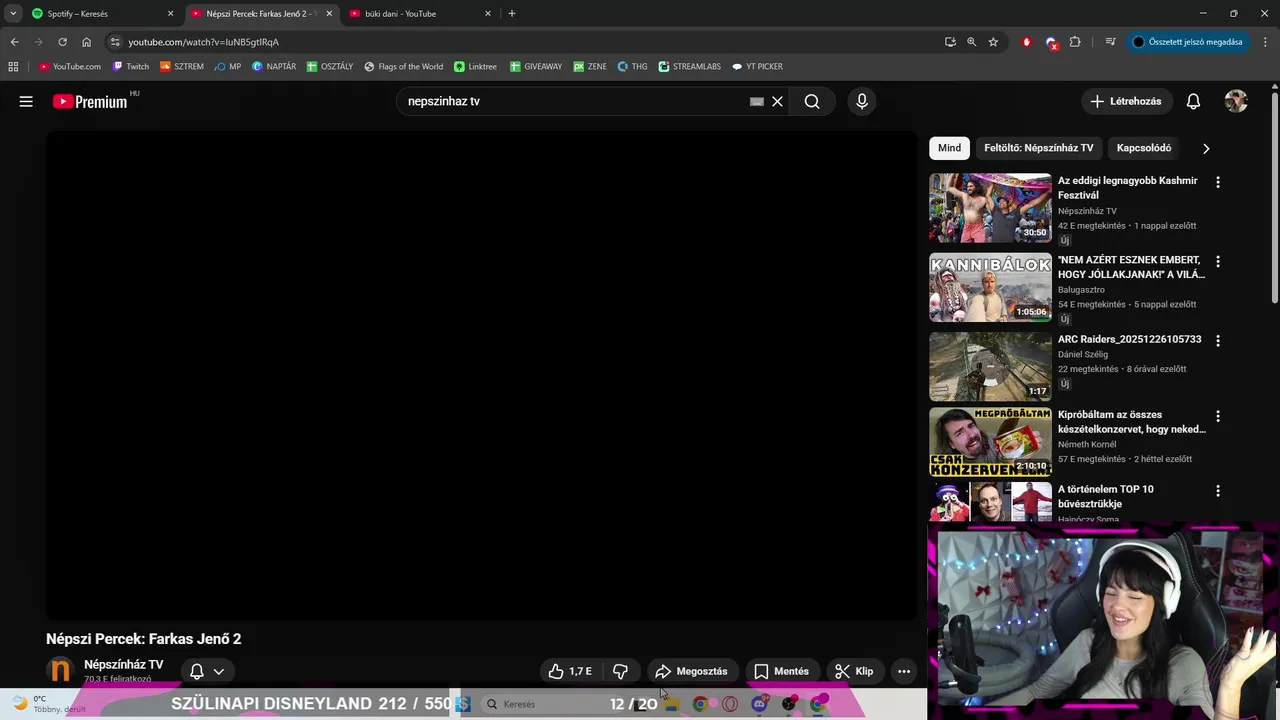Open the Balugasztro channel link
The image size is (1280, 720).
tap(1081, 290)
